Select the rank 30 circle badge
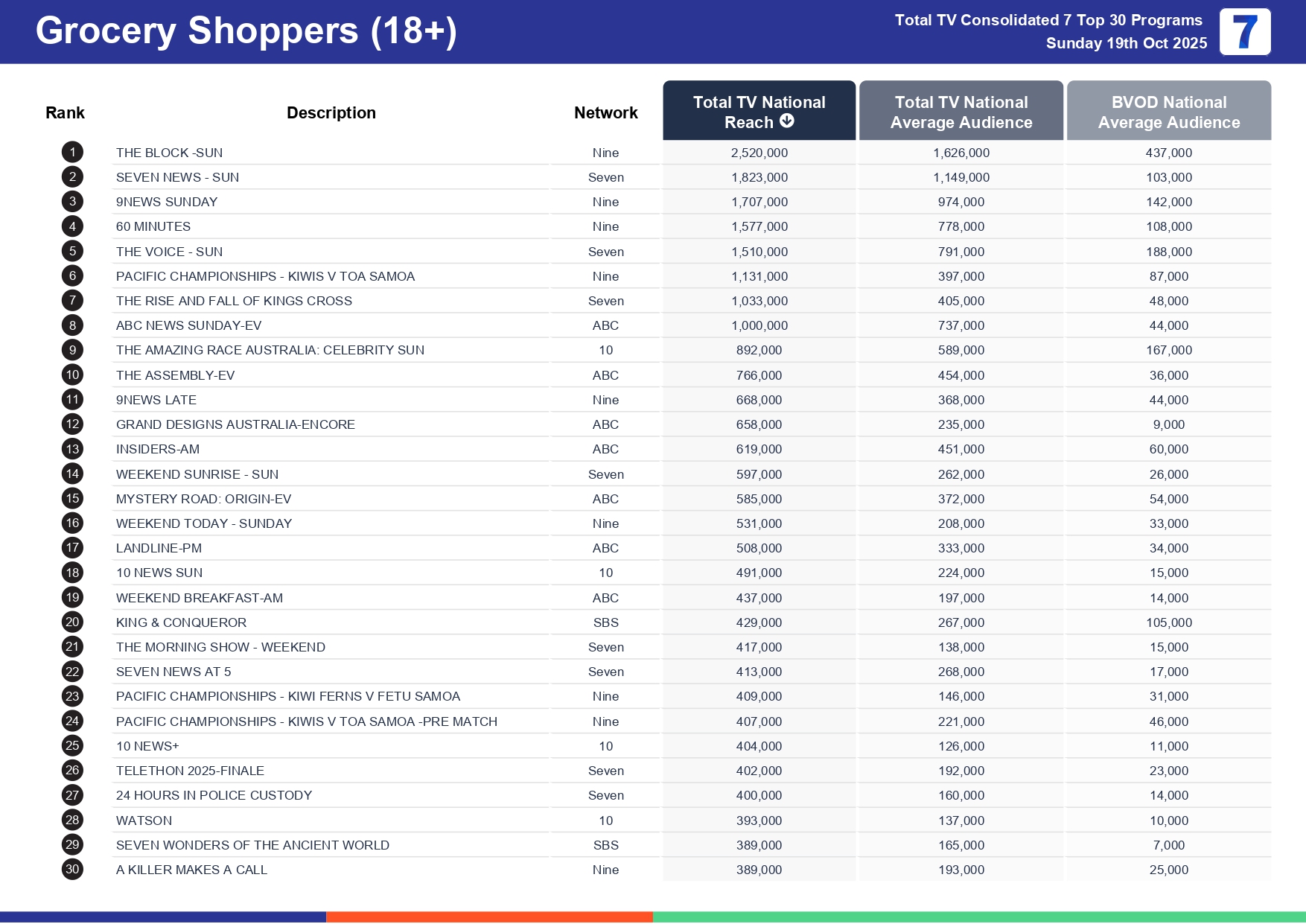This screenshot has width=1306, height=924. pyautogui.click(x=72, y=870)
